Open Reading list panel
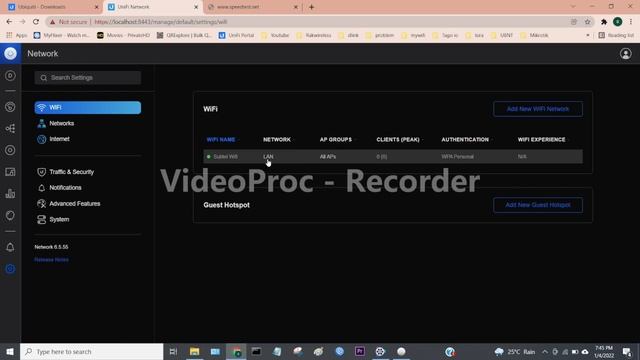This screenshot has height=360, width=640. click(616, 36)
